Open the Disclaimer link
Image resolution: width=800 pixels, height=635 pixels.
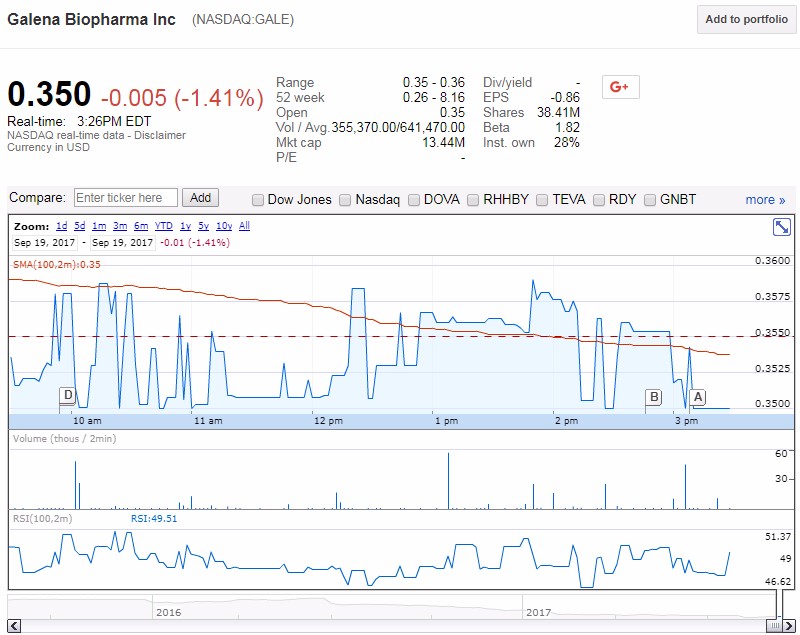160,135
